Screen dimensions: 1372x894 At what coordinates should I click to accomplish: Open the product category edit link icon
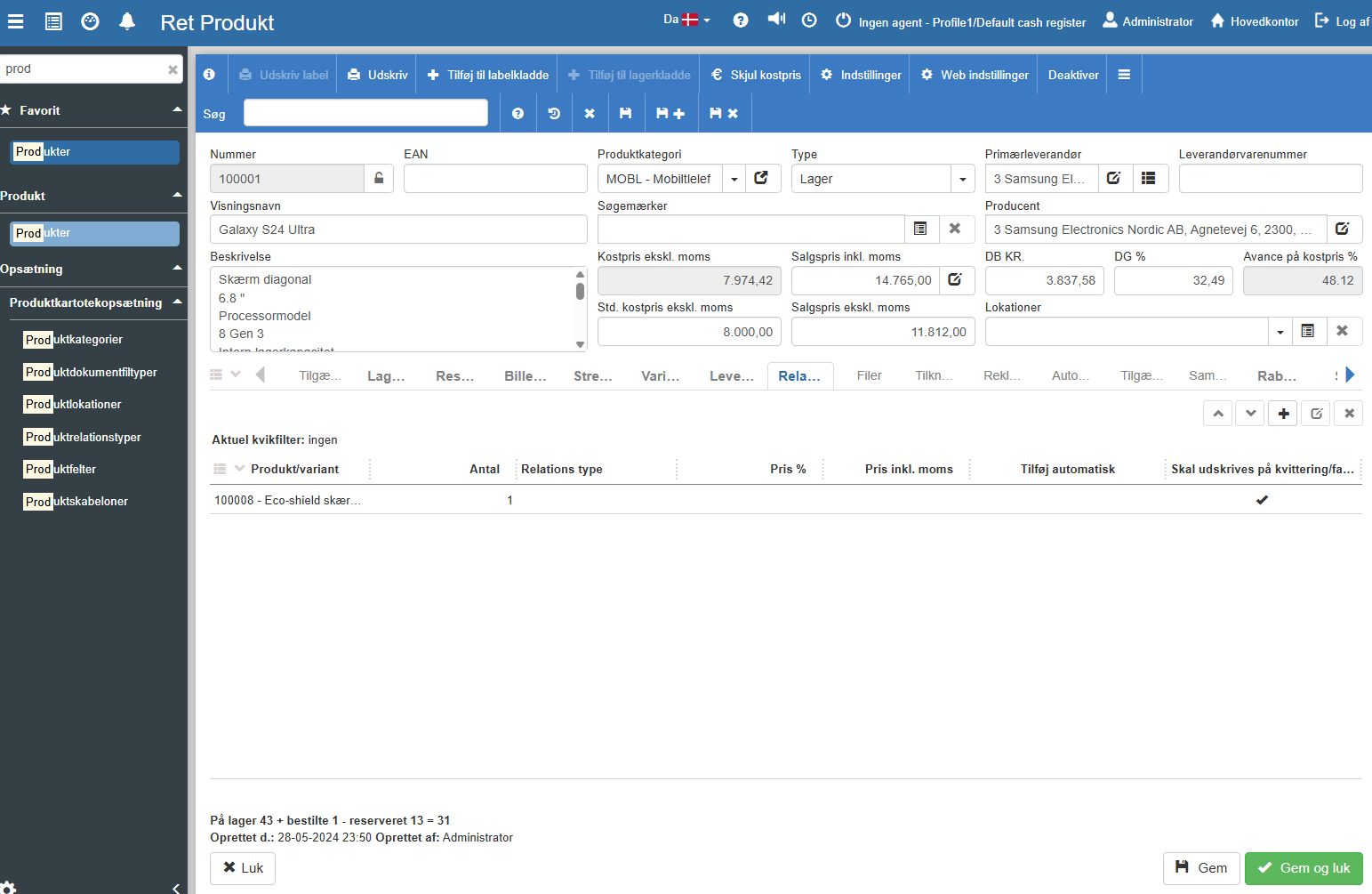pos(762,179)
